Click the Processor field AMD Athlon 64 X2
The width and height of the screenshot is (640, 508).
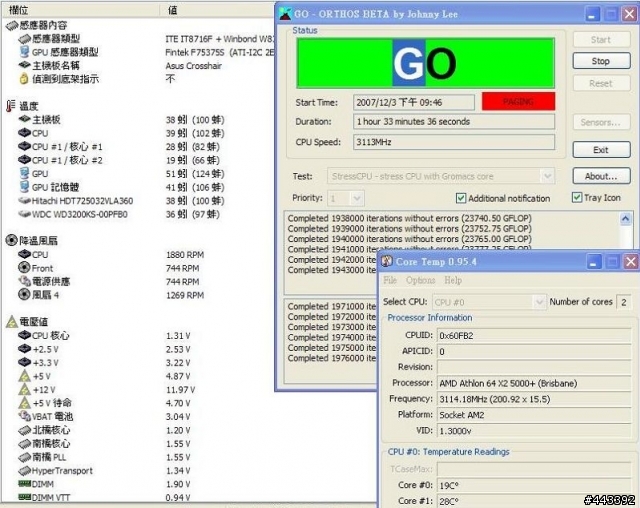point(534,383)
